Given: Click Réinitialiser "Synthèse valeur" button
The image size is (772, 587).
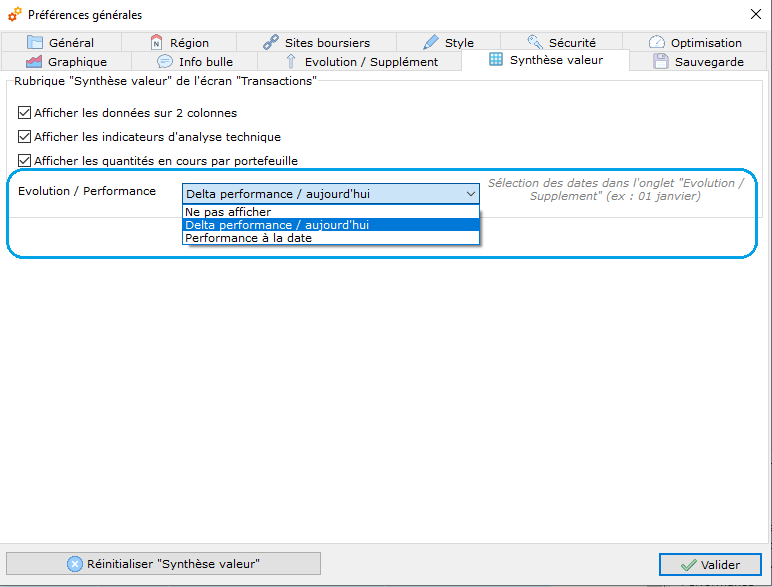Looking at the screenshot, I should [x=163, y=563].
